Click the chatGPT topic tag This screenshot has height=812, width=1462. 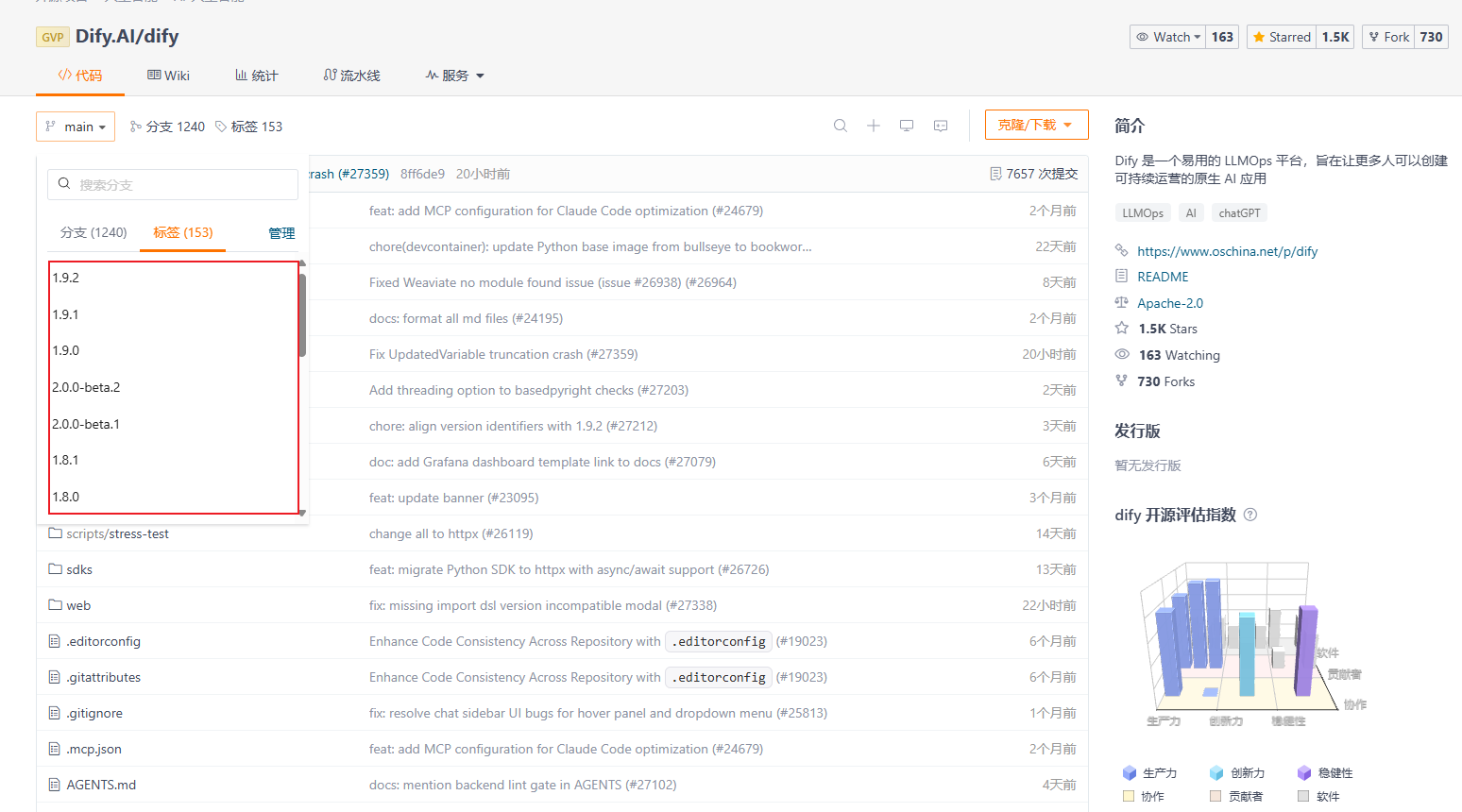[x=1239, y=213]
